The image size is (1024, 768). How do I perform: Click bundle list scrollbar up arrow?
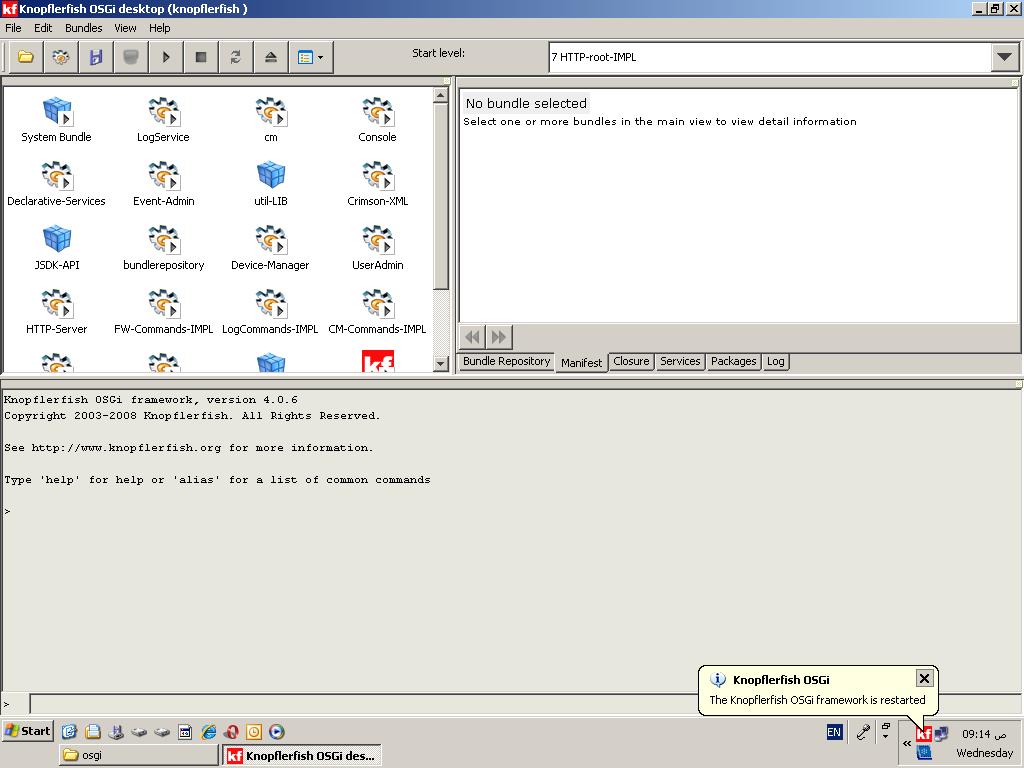(441, 95)
